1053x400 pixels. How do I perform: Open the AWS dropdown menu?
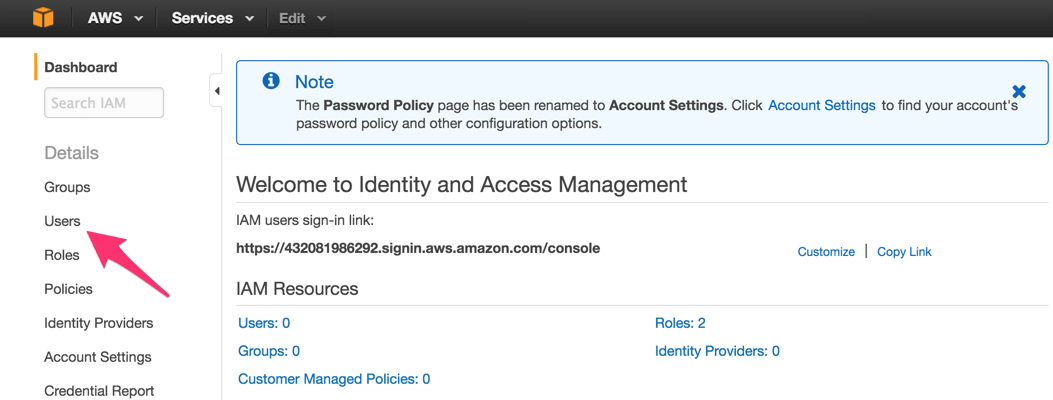pos(116,18)
